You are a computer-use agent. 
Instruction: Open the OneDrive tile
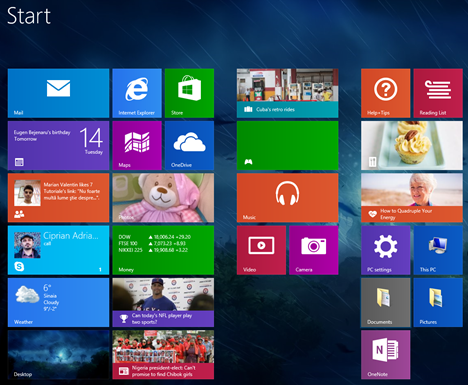[189, 145]
